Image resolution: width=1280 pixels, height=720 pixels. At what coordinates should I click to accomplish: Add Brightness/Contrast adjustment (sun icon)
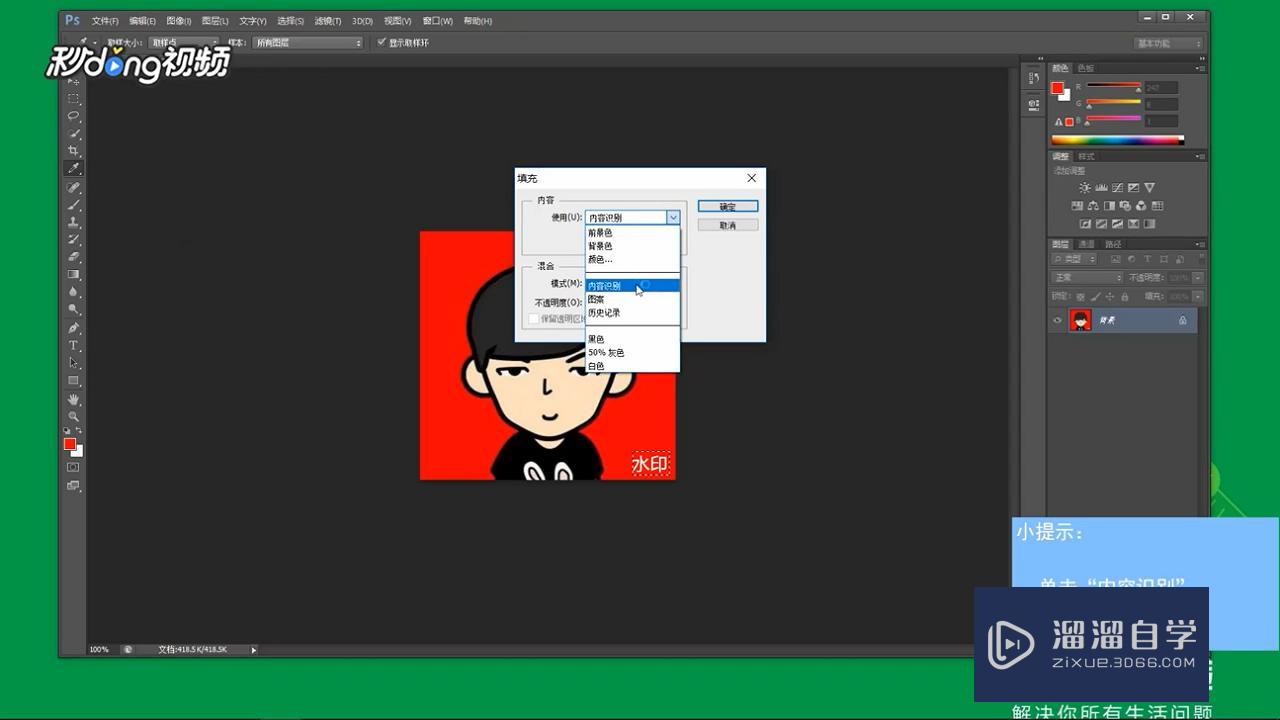(x=1085, y=188)
